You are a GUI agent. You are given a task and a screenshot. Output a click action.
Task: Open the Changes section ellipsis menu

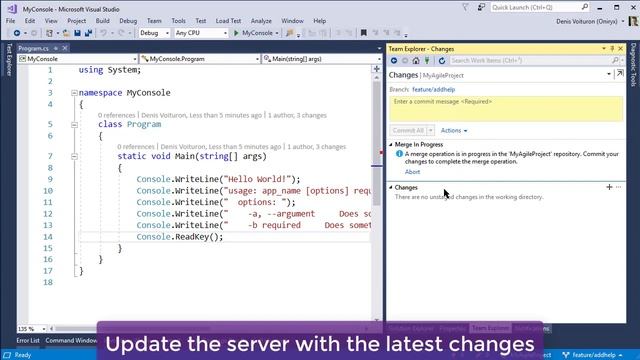click(x=619, y=187)
